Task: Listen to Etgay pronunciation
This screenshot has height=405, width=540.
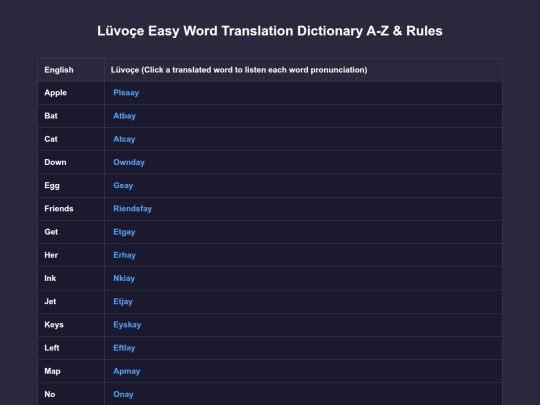Action: coord(124,232)
